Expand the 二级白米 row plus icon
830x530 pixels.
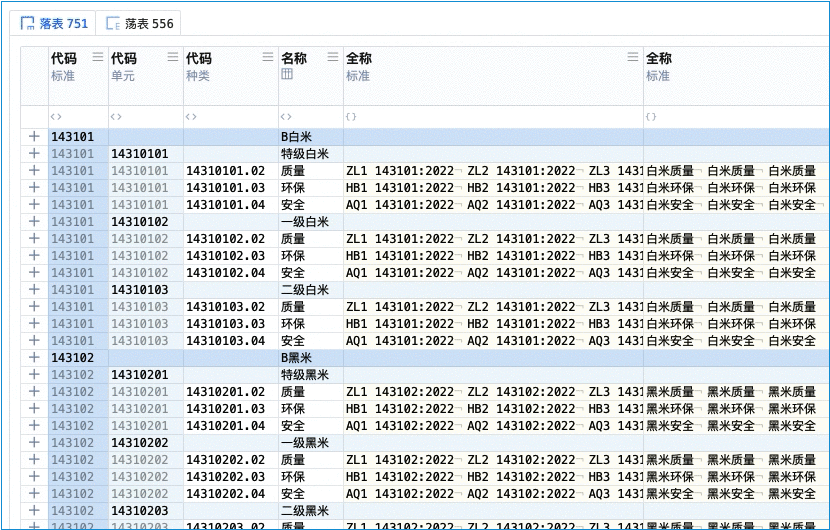click(34, 290)
